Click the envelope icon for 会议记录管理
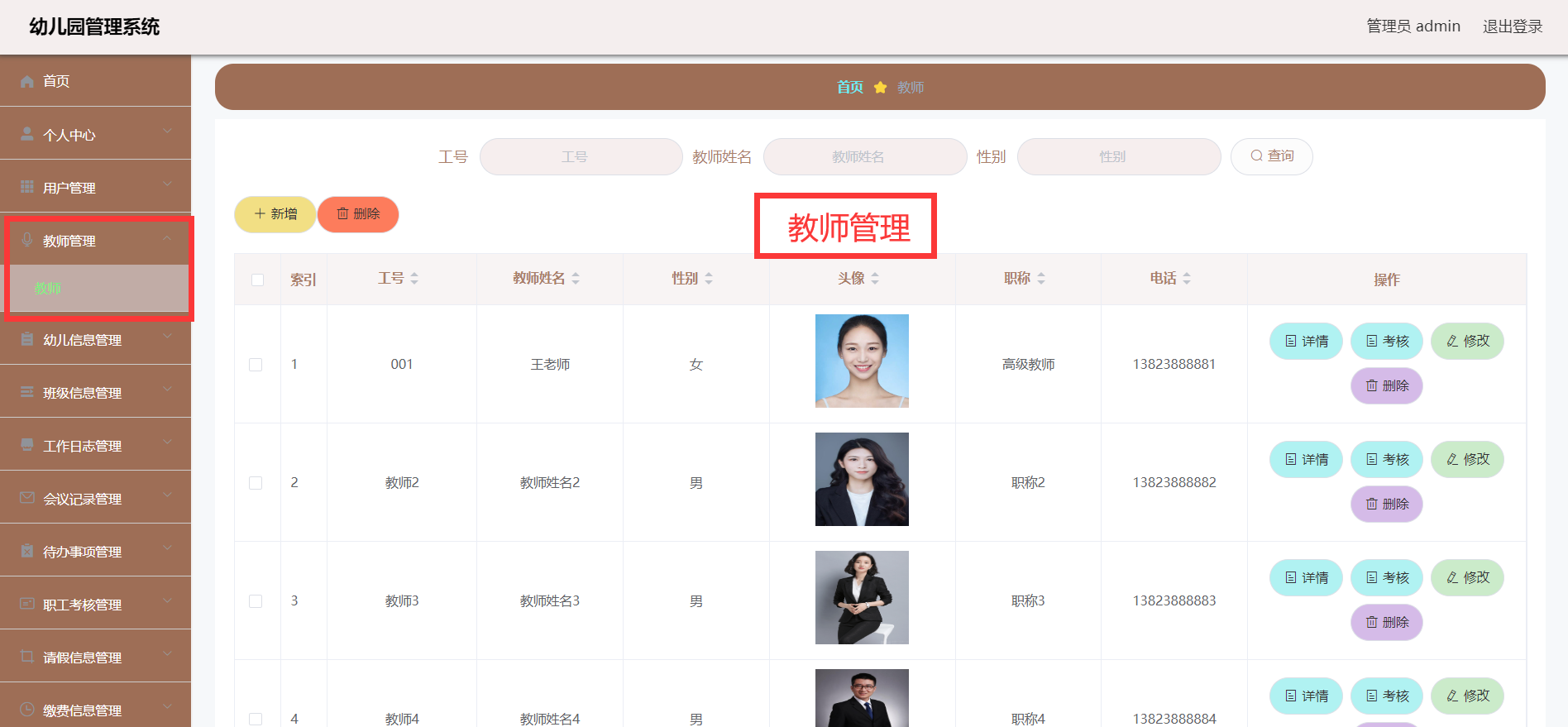Screen dimensions: 1568x727 27,498
